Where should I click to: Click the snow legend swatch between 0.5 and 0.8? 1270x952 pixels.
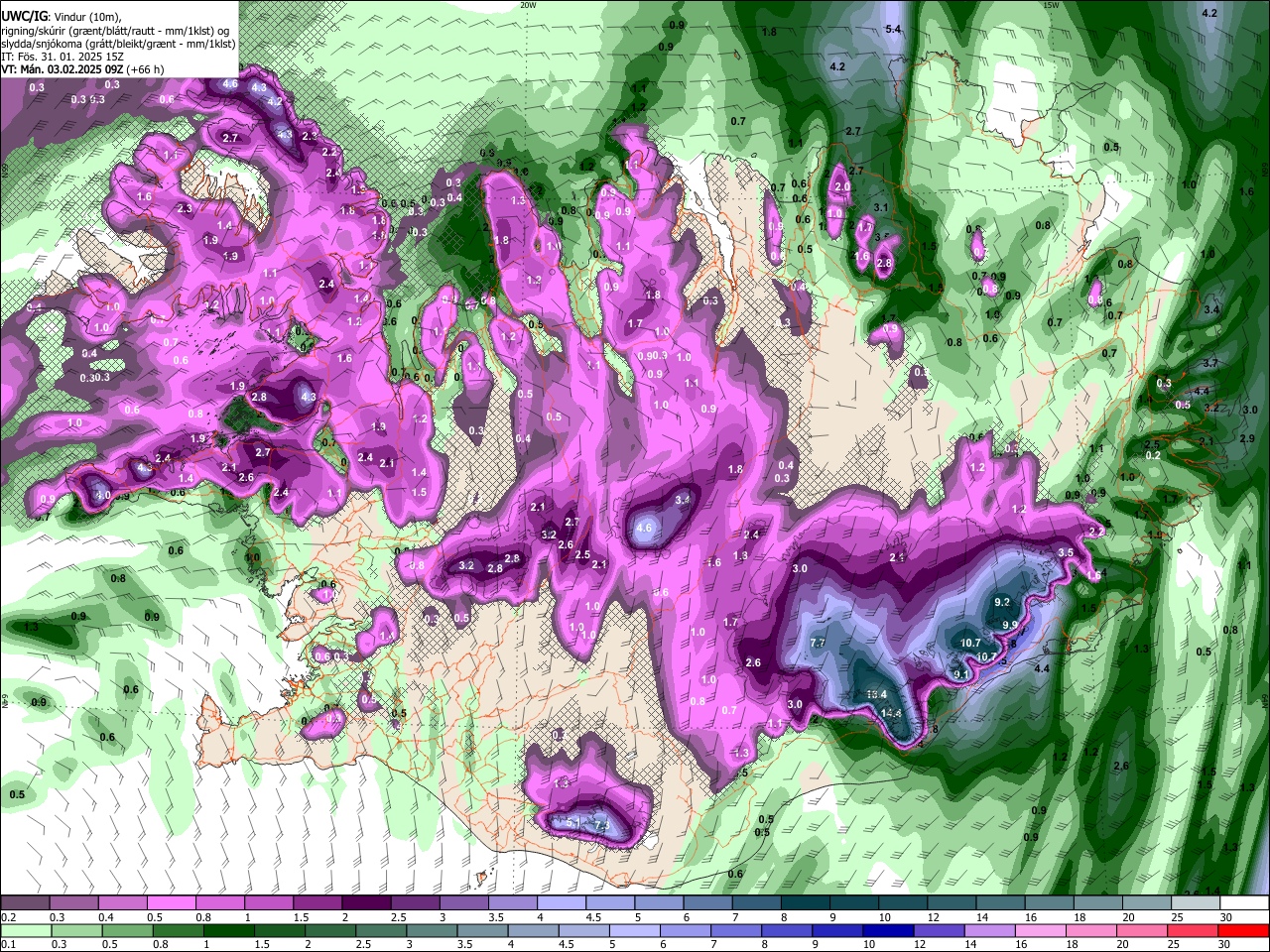(172, 903)
